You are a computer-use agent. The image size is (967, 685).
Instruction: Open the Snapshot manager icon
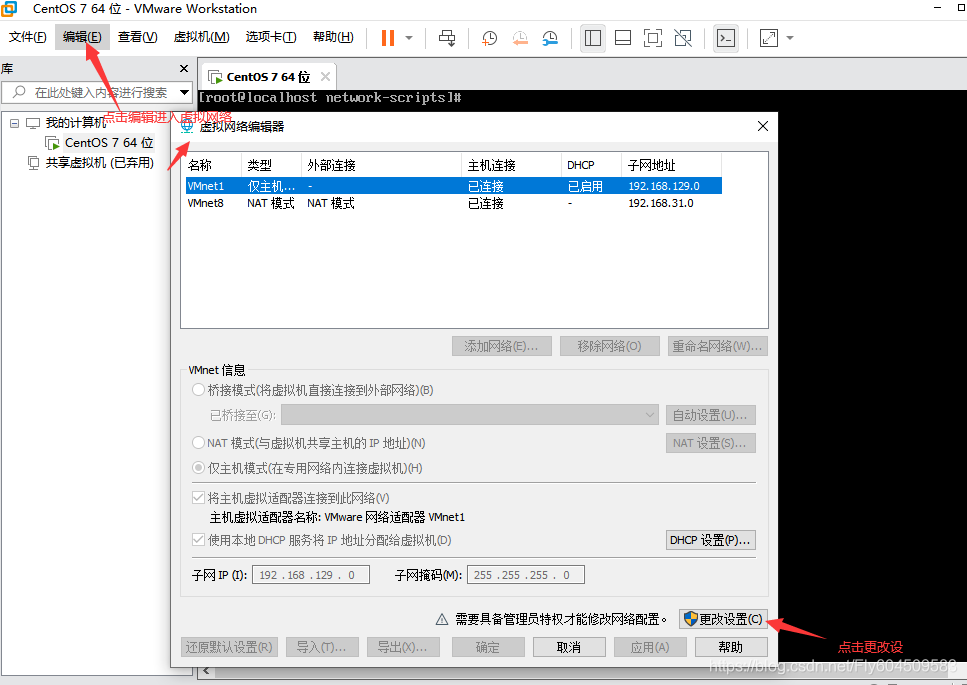tap(550, 38)
